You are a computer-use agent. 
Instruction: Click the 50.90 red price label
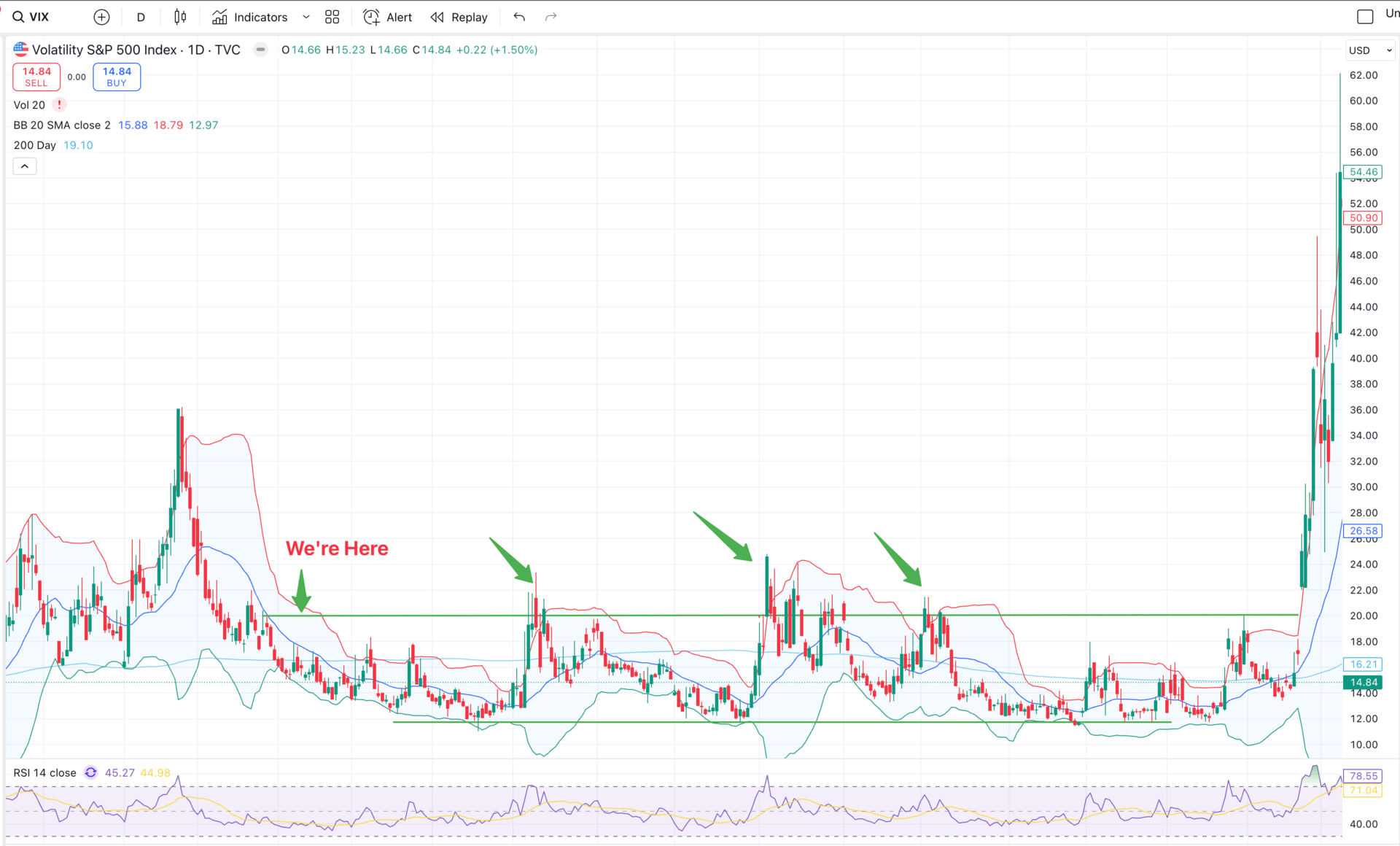coord(1364,217)
